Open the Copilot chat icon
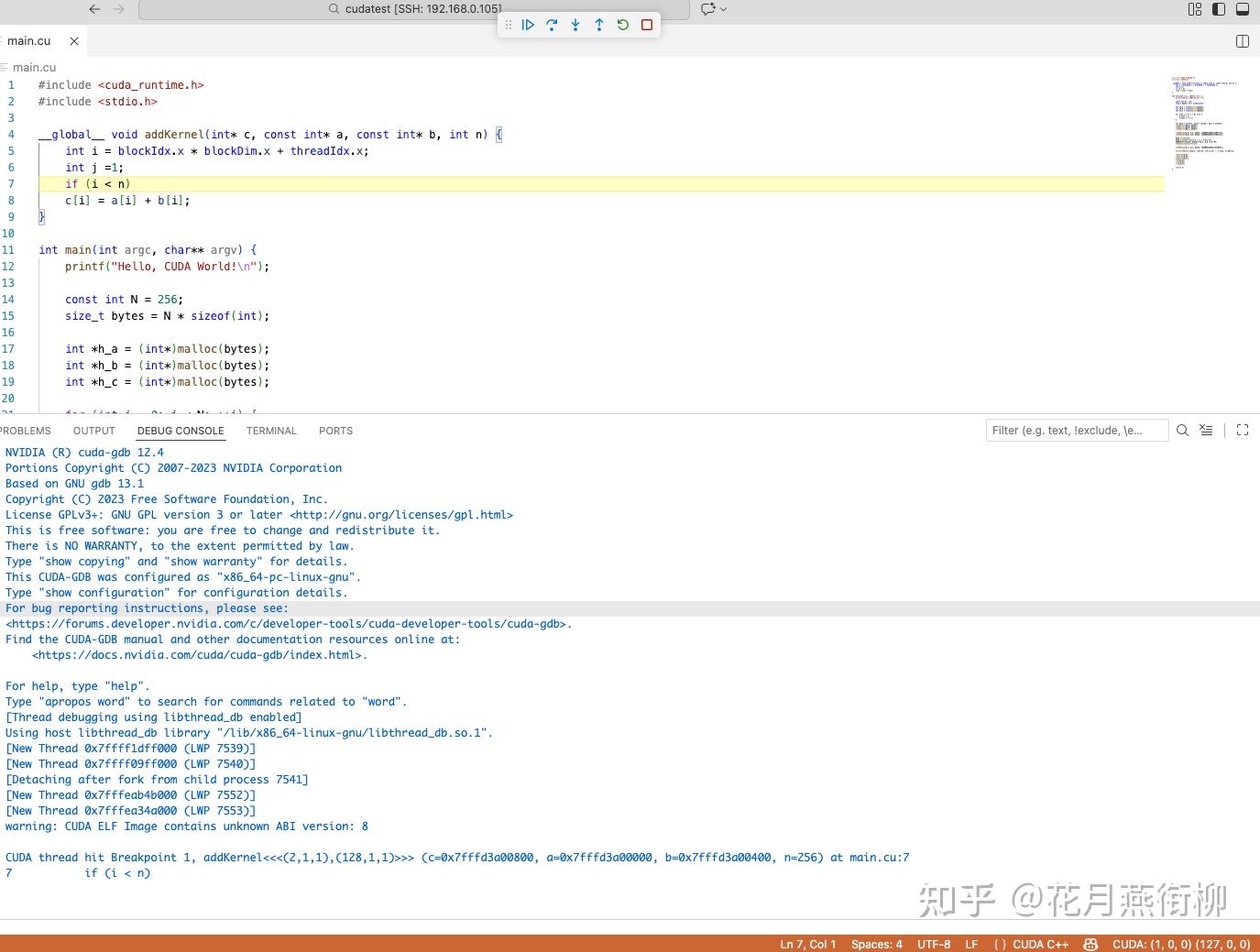Screen dimensions: 1260x952 tap(708, 9)
